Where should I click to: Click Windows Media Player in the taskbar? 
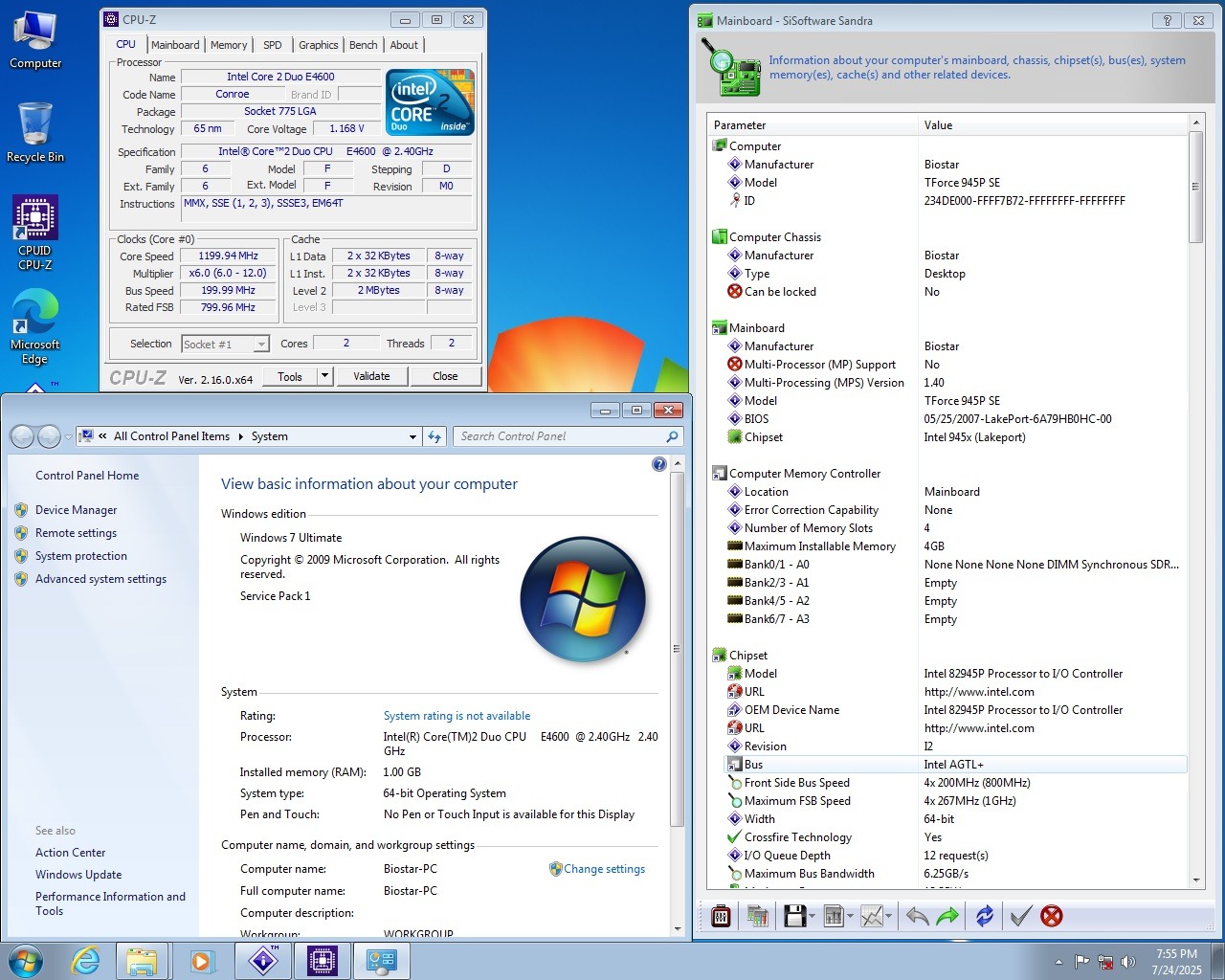202,961
